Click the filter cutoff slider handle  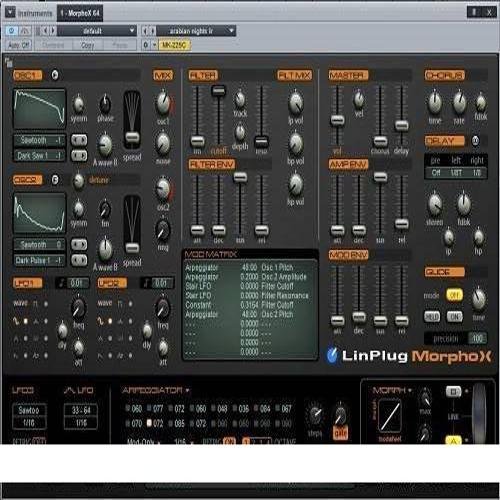pyautogui.click(x=219, y=90)
